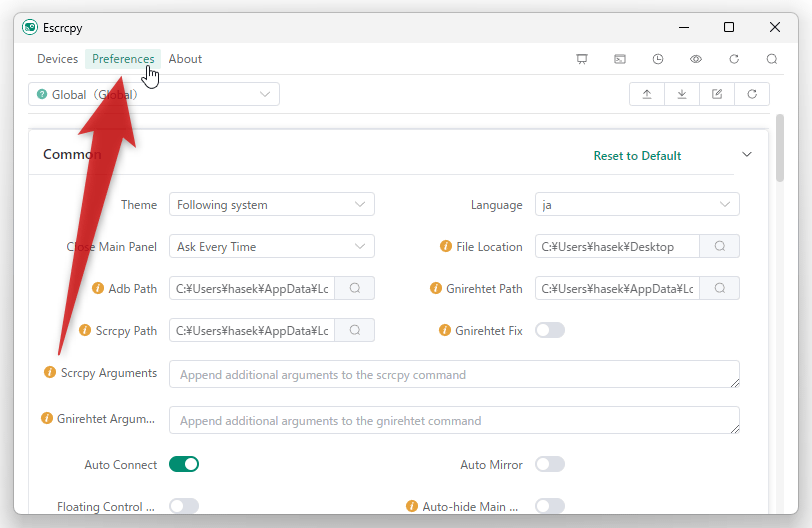Screen dimensions: 812x528
Task: Turn on the Gnirehtet Fix switch
Action: coord(550,330)
